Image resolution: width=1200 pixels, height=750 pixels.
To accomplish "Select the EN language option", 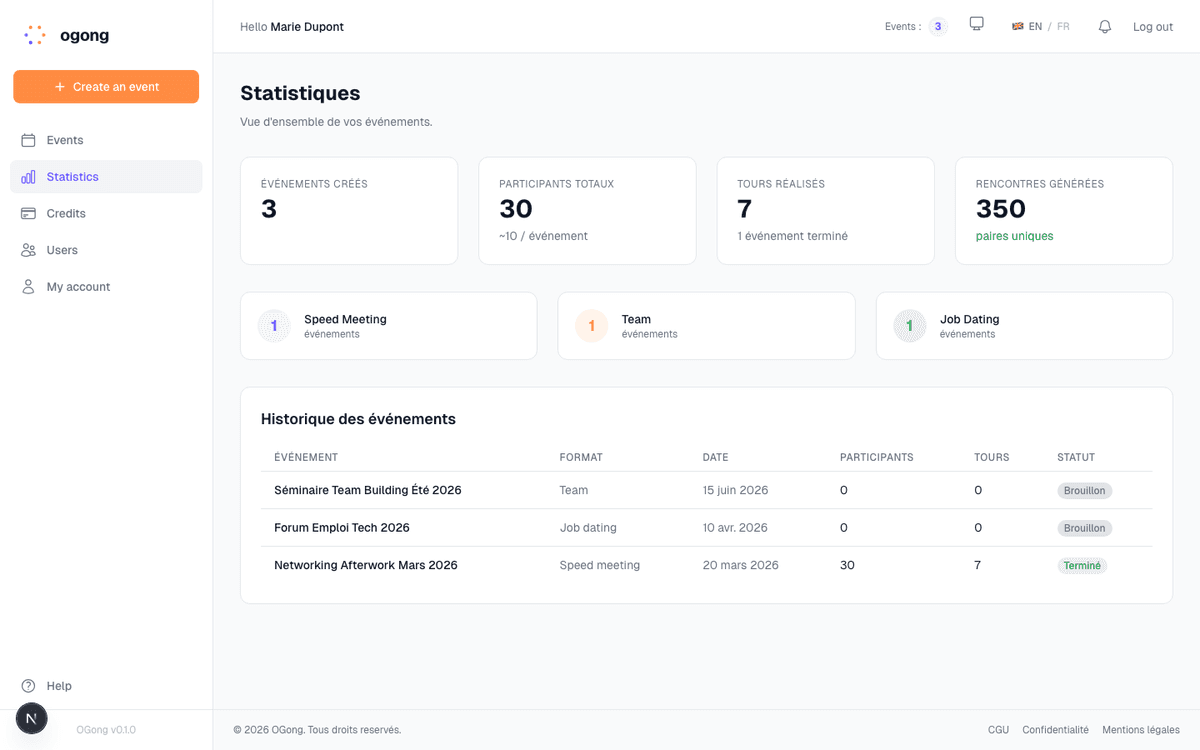I will pyautogui.click(x=1033, y=27).
